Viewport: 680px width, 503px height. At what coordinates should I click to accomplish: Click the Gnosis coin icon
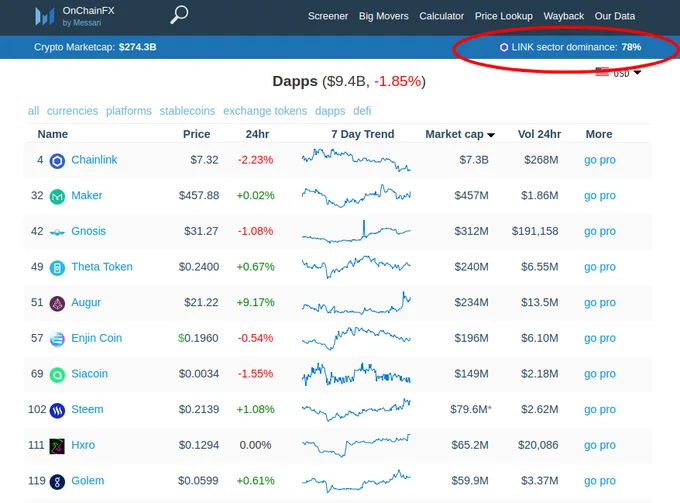point(57,232)
